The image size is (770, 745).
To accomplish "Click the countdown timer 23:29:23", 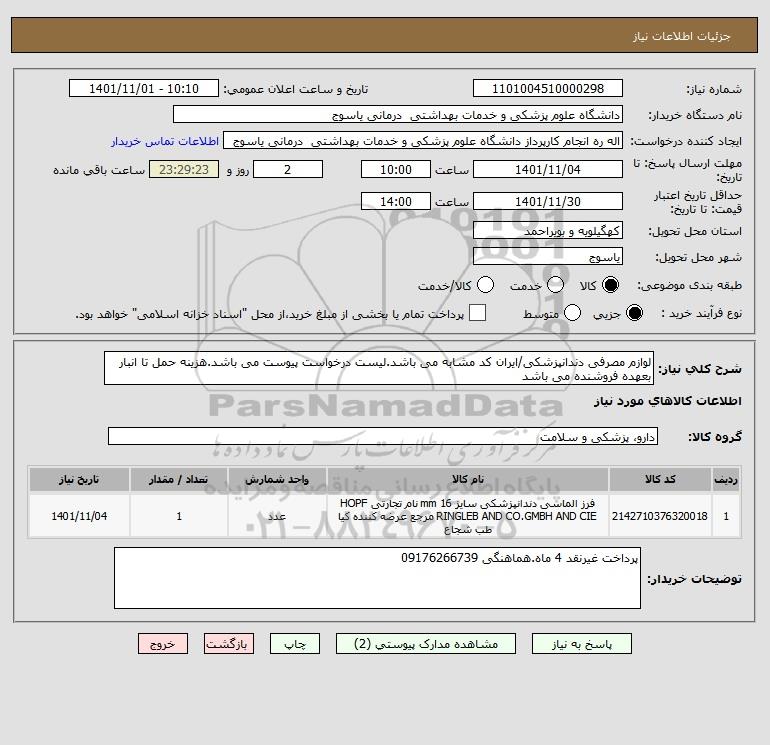I will [x=184, y=169].
